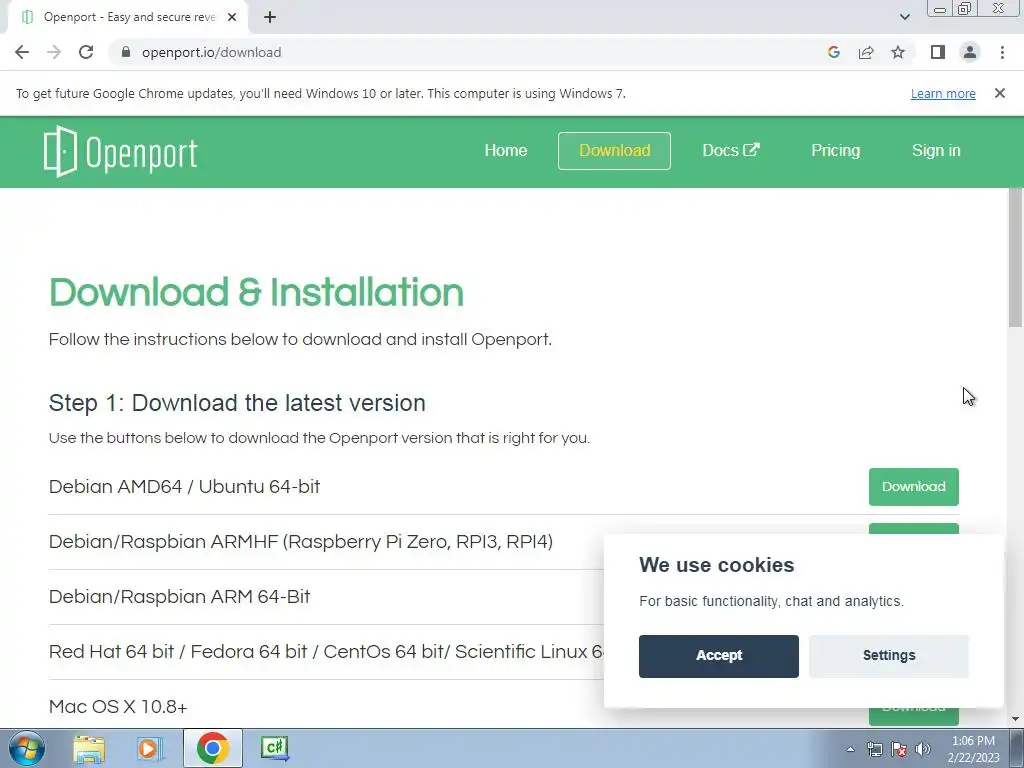1024x768 pixels.
Task: Open the Docs external link
Action: [x=731, y=151]
